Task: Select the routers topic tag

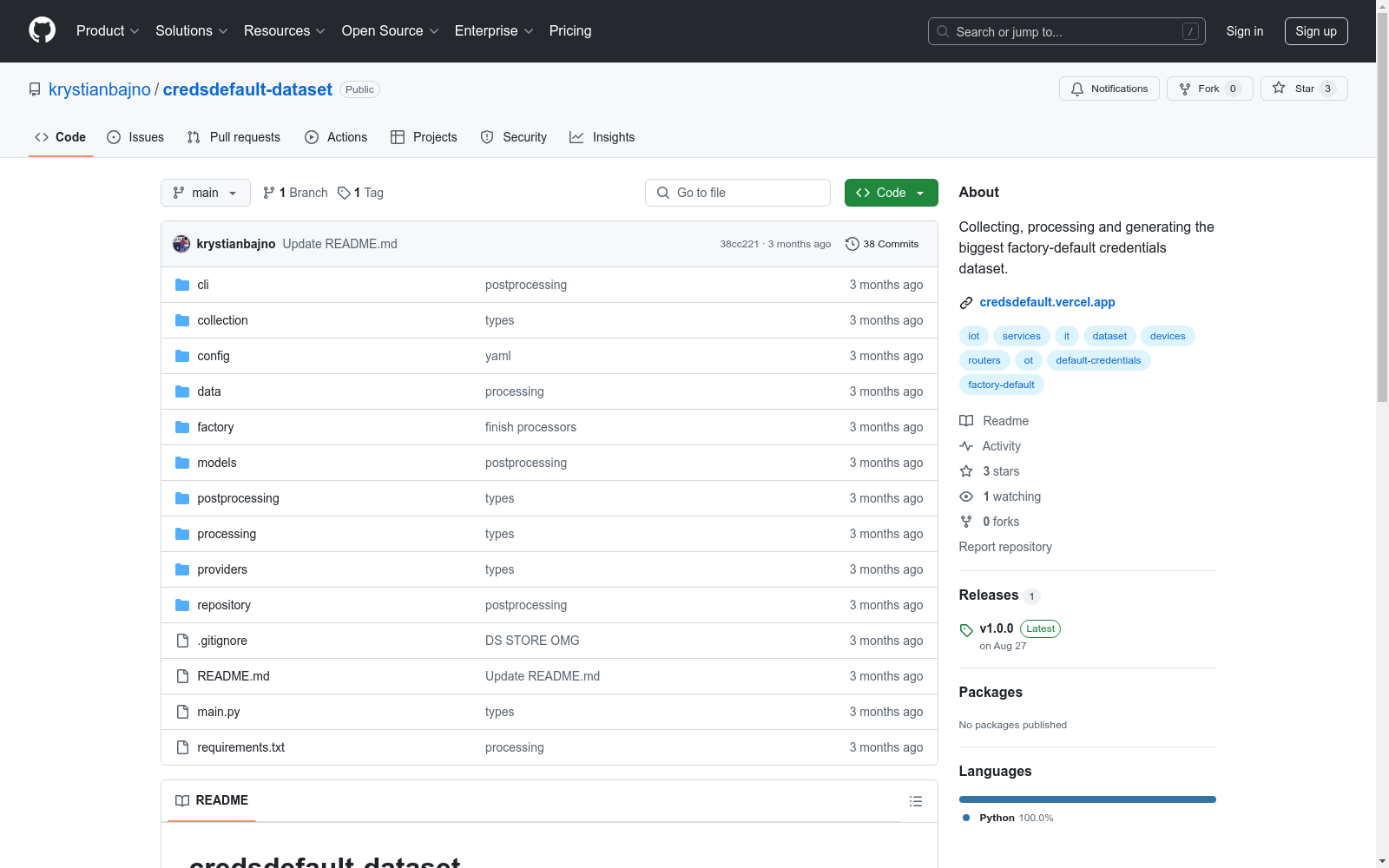Action: tap(984, 360)
